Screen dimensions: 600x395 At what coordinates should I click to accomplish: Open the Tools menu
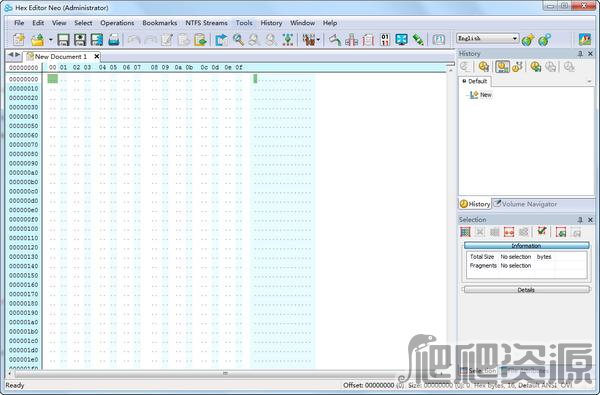244,23
